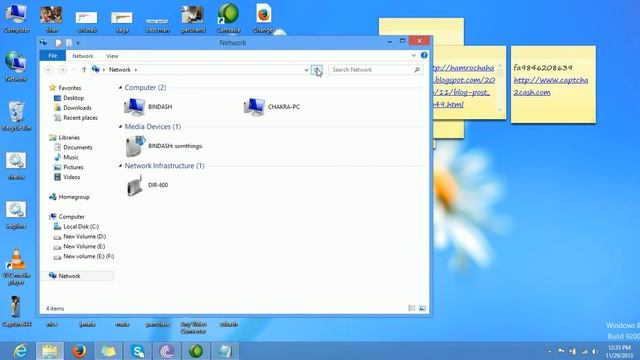Open Computer desktop icon

coord(16,18)
